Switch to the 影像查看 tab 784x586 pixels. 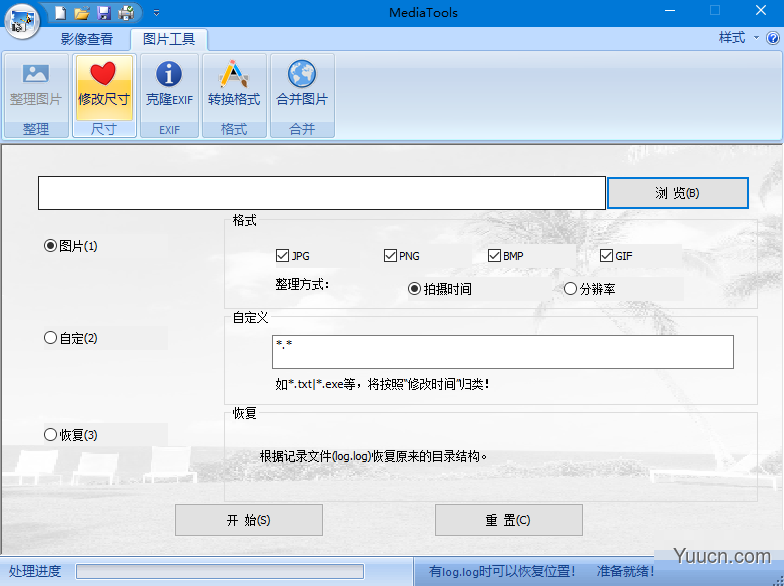[86, 39]
